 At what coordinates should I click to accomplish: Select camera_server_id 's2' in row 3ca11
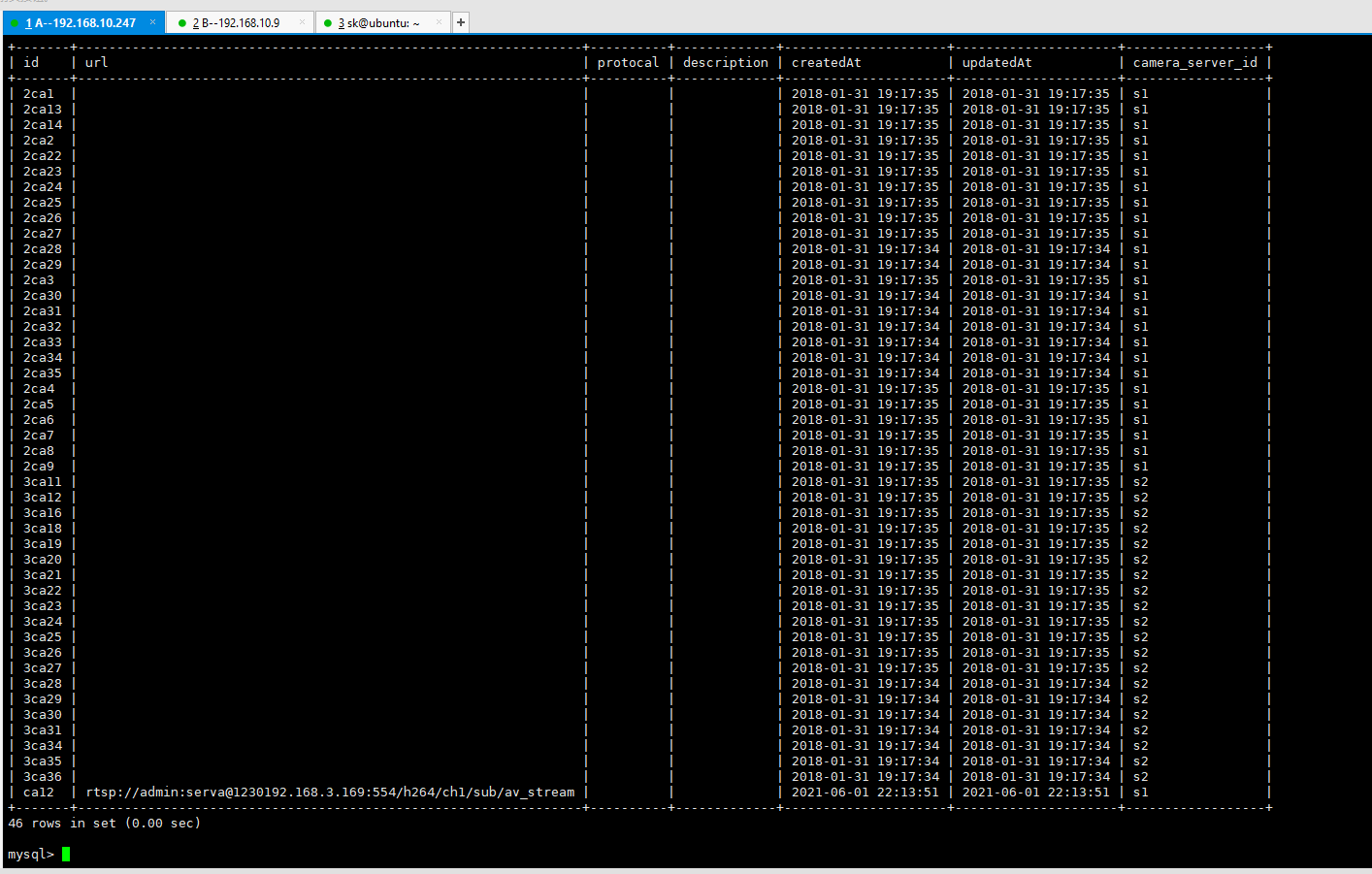[1140, 481]
